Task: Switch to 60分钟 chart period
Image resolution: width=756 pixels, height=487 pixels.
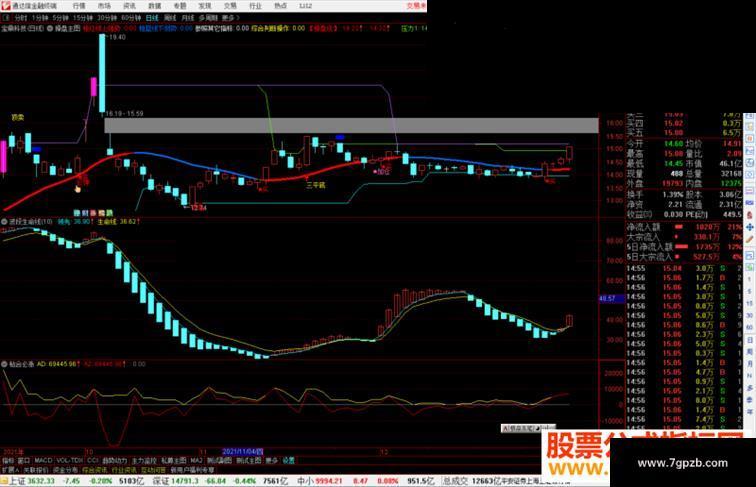Action: coord(131,18)
